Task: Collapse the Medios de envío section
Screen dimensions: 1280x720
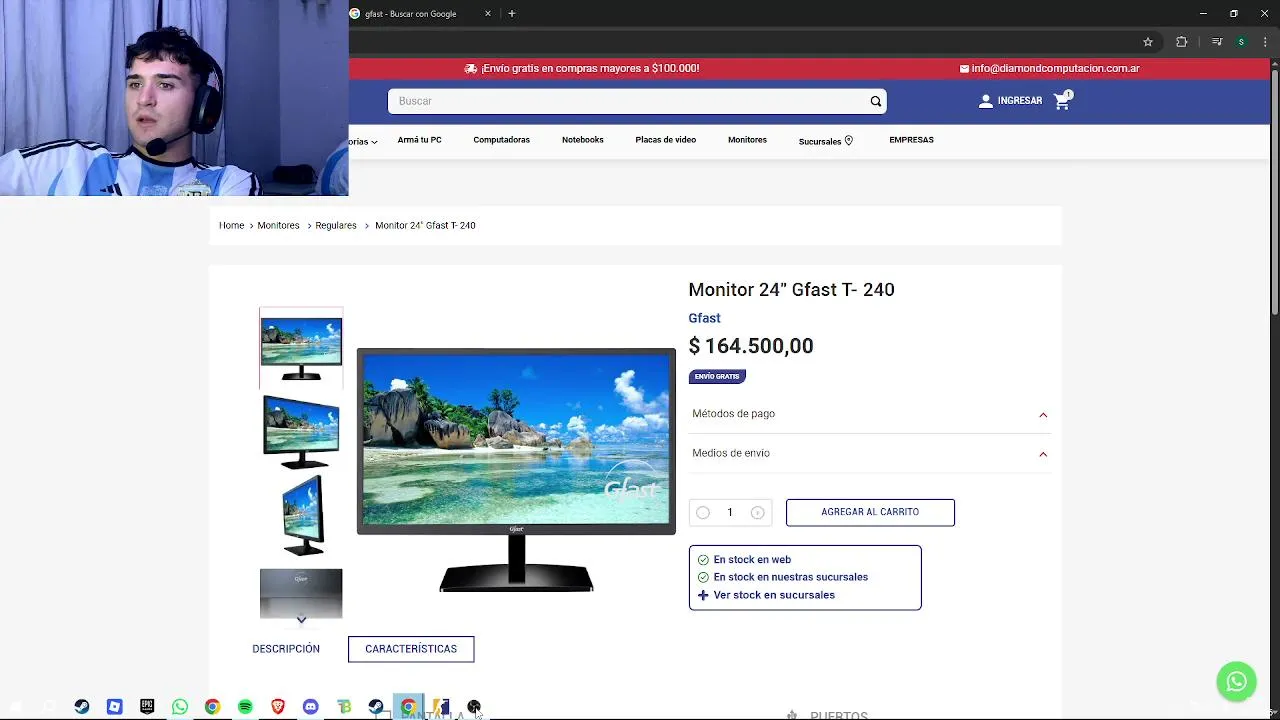Action: pos(1043,454)
